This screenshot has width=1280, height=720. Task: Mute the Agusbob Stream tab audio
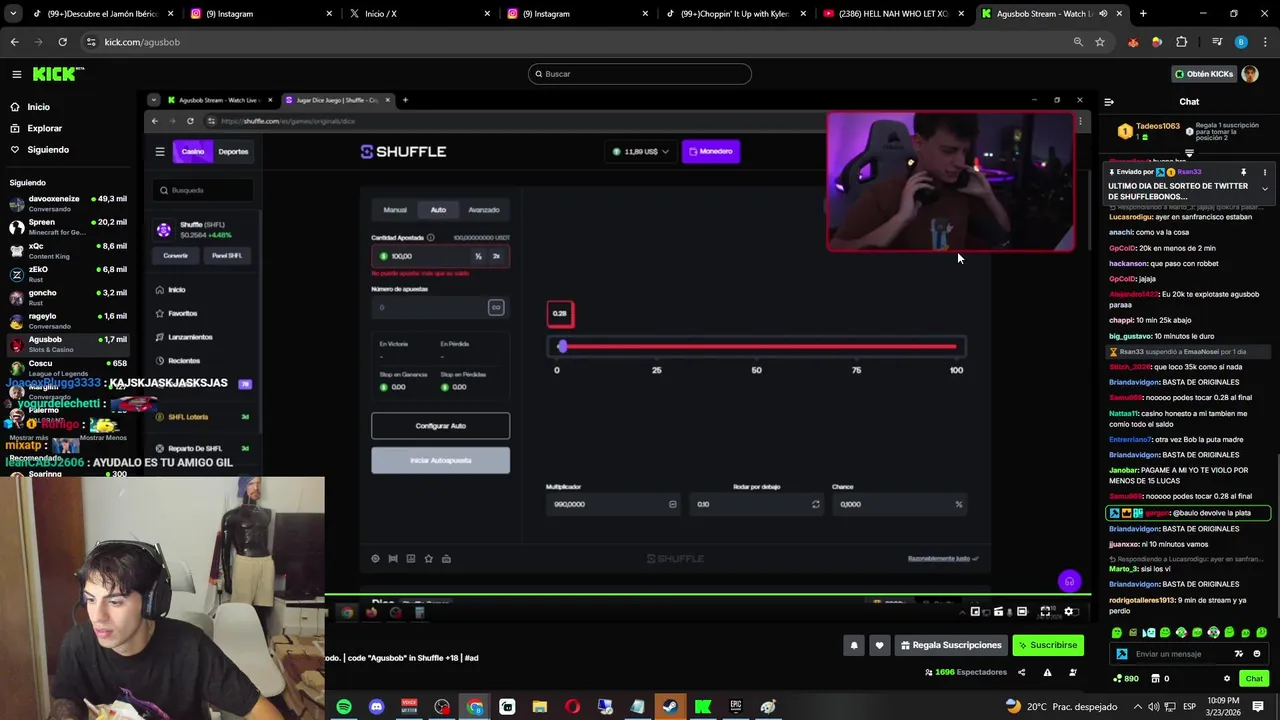[1104, 14]
